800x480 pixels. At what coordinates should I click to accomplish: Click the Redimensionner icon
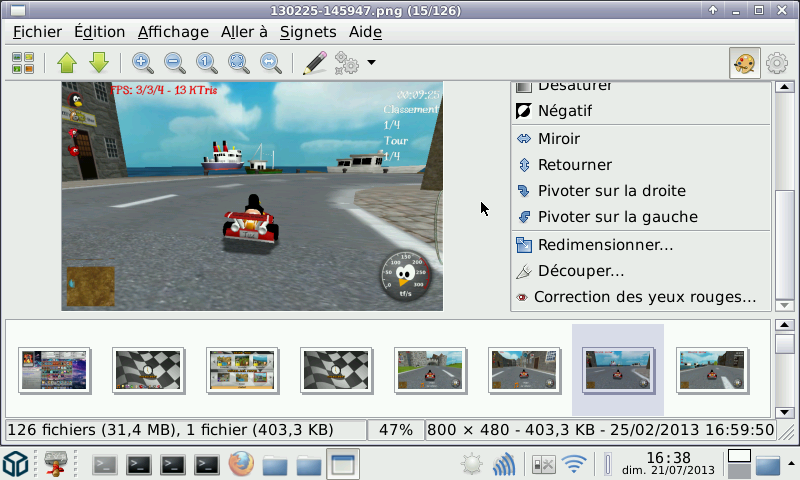tap(524, 245)
